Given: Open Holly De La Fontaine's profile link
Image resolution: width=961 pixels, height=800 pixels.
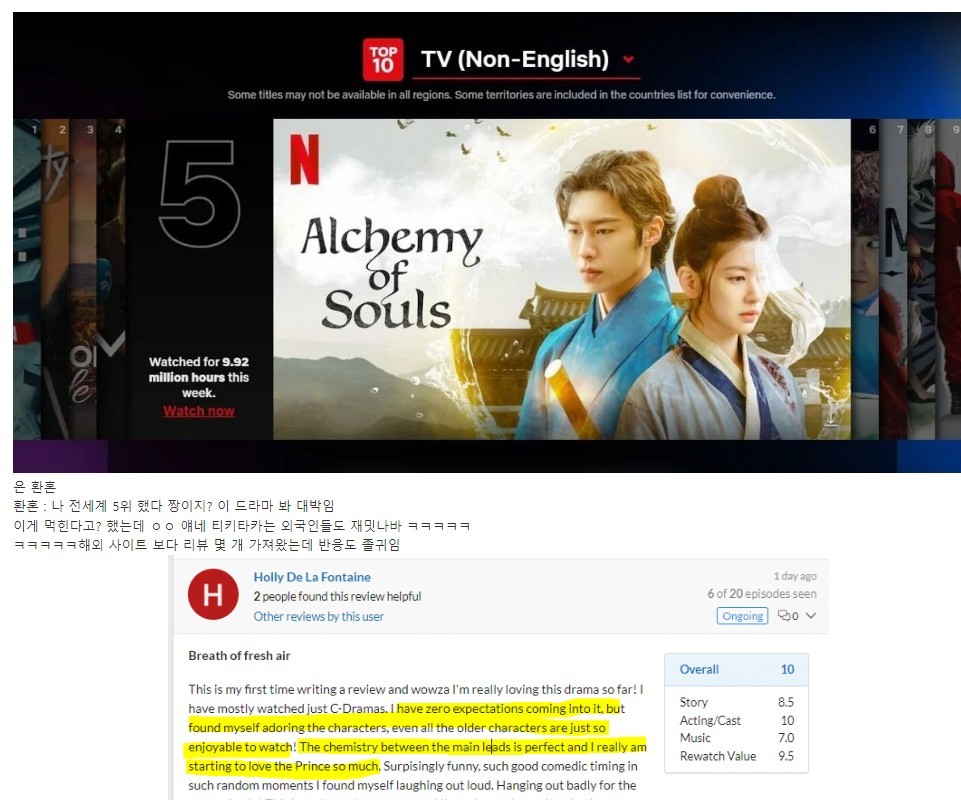Looking at the screenshot, I should (x=312, y=577).
